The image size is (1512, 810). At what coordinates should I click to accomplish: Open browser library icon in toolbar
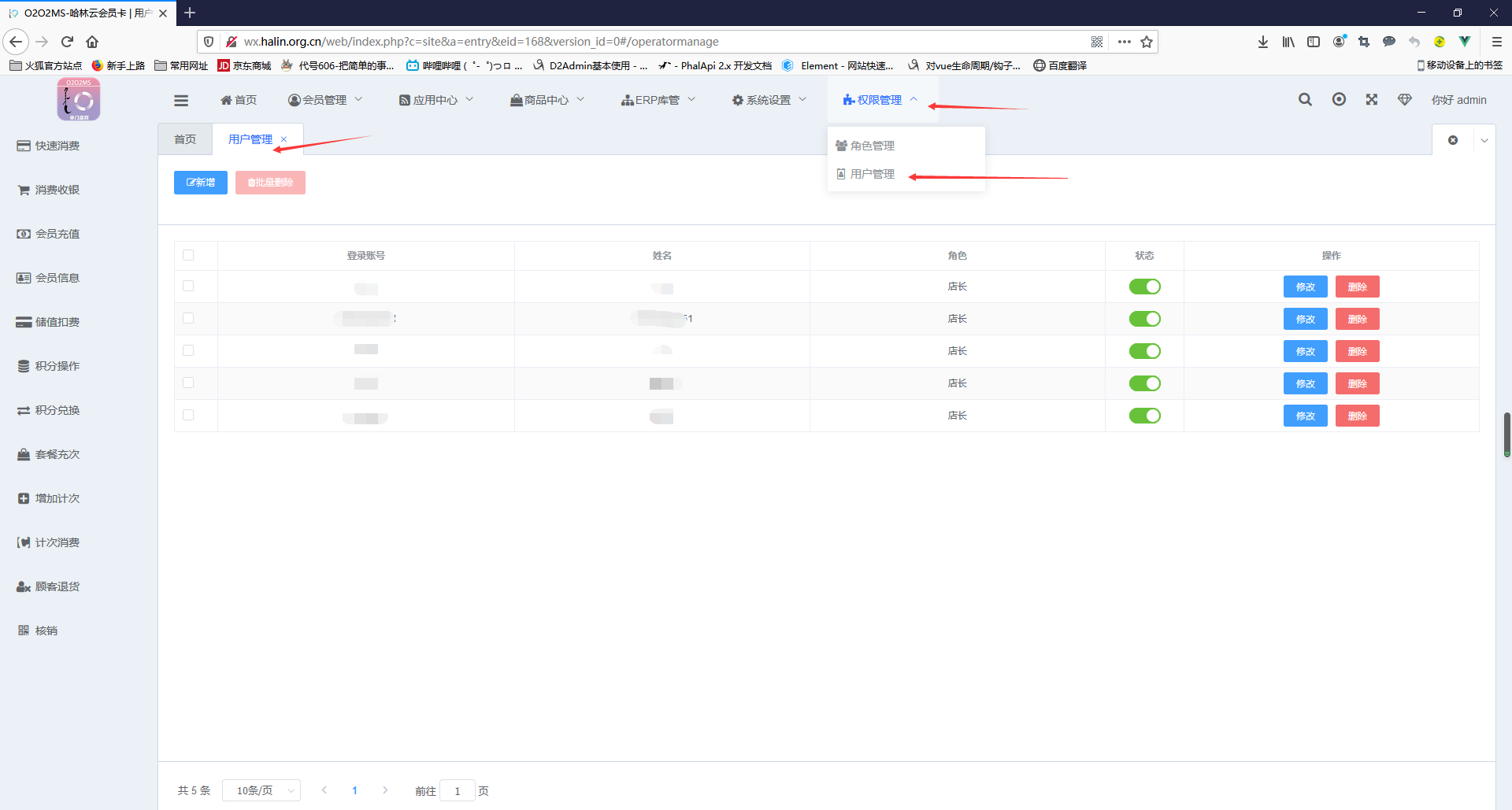tap(1288, 42)
